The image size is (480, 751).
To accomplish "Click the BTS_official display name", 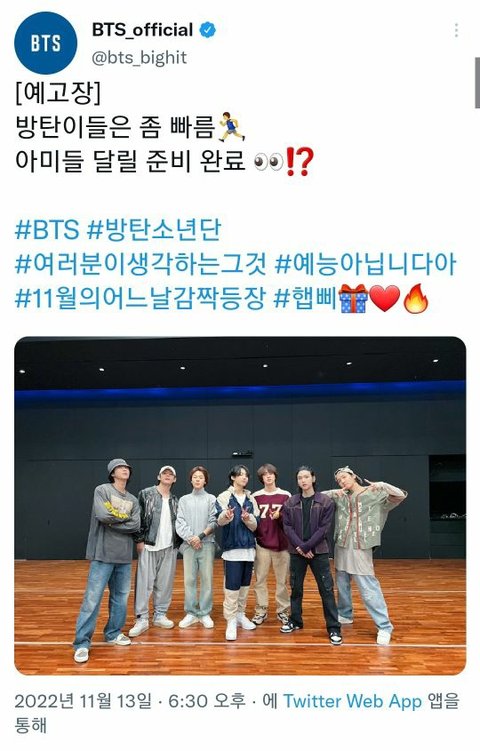I will (x=143, y=30).
